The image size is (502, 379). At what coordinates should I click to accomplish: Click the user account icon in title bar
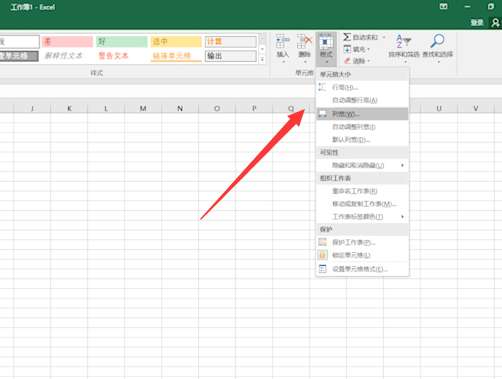tap(495, 23)
